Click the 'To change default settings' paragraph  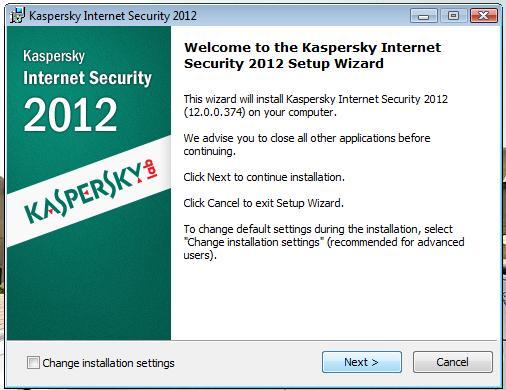click(324, 242)
